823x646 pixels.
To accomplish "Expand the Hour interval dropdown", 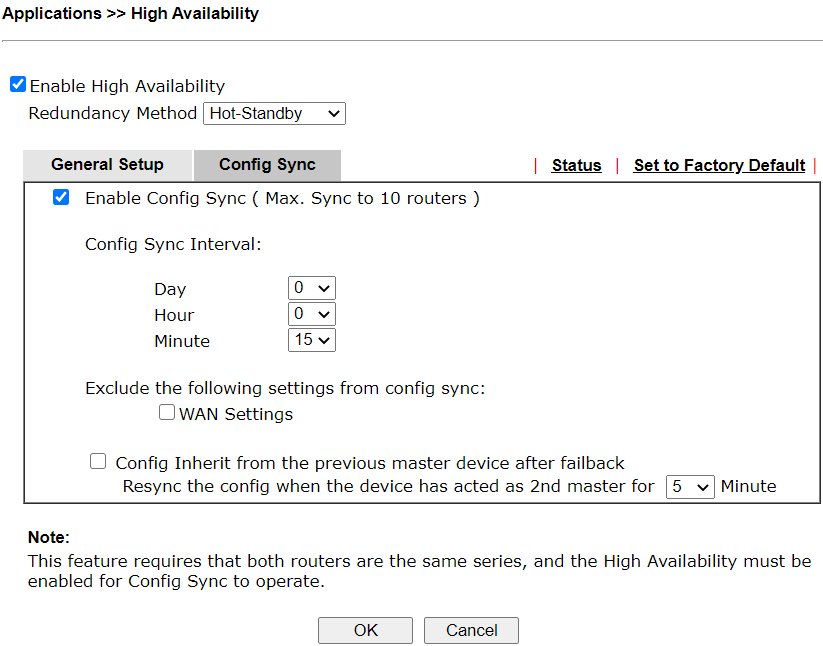I will coord(311,314).
